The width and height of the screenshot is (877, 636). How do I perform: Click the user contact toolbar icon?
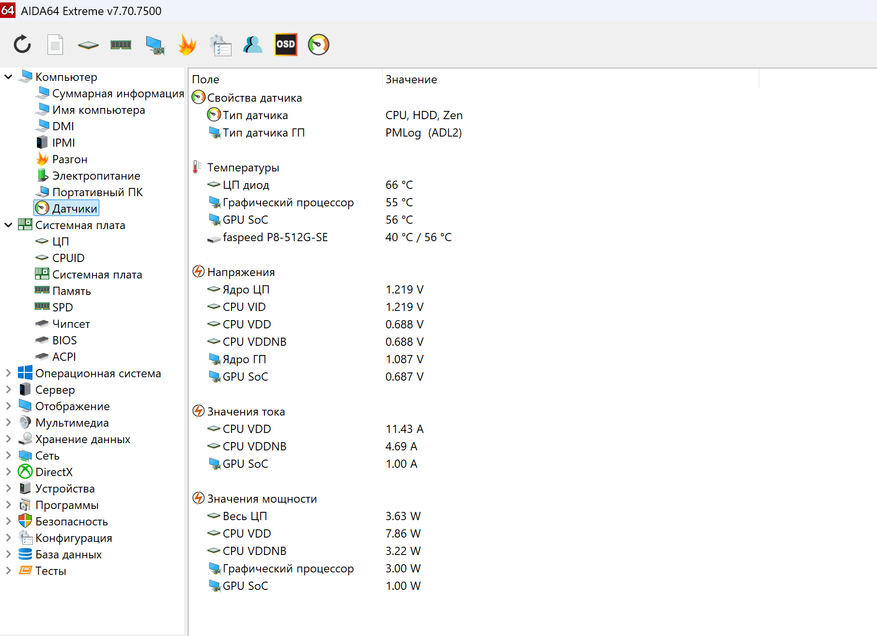tap(253, 45)
